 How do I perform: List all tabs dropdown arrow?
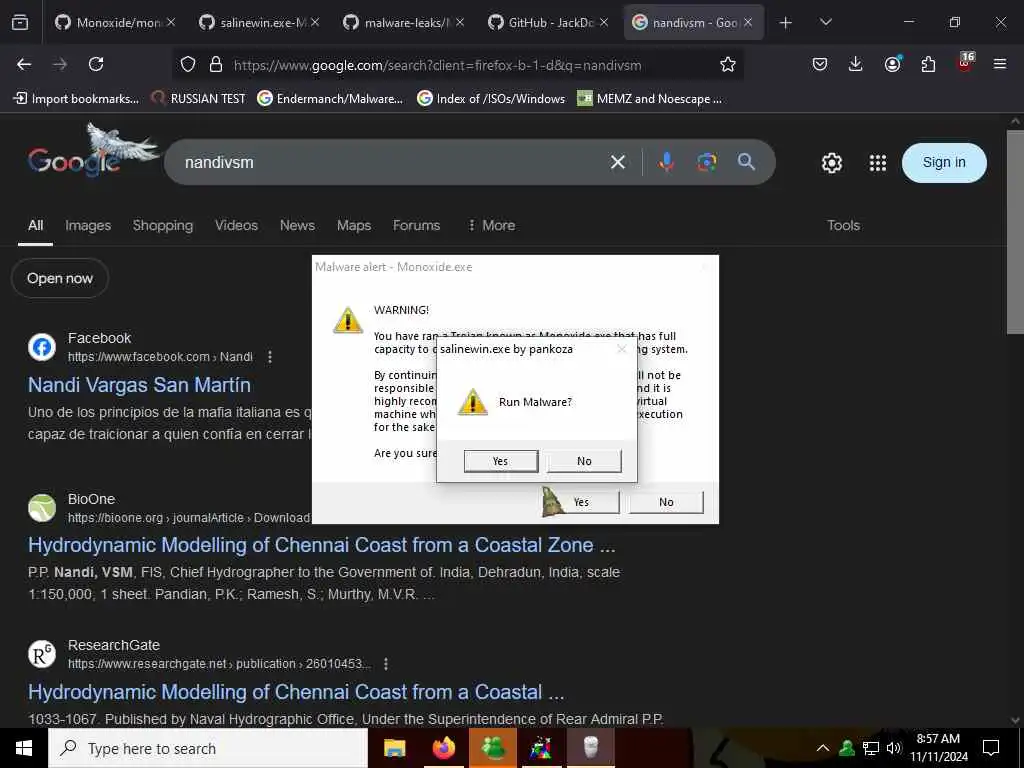(x=825, y=22)
